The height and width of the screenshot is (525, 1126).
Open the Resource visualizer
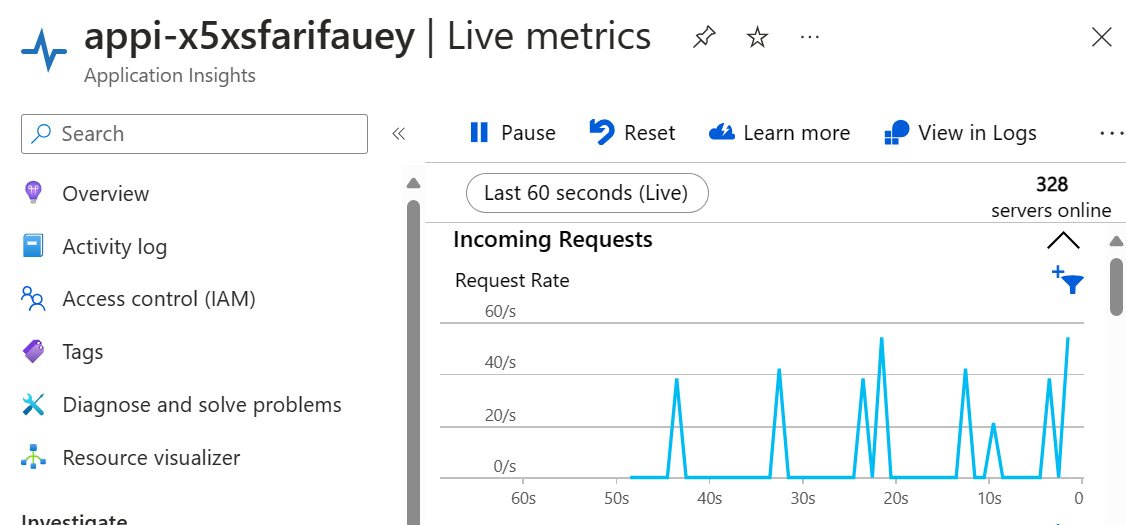pyautogui.click(x=151, y=457)
